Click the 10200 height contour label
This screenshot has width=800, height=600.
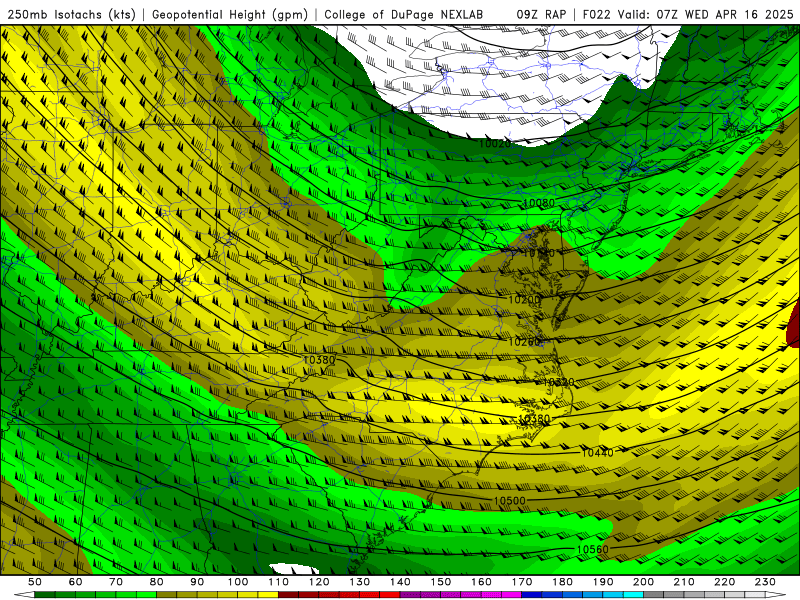[x=524, y=299]
